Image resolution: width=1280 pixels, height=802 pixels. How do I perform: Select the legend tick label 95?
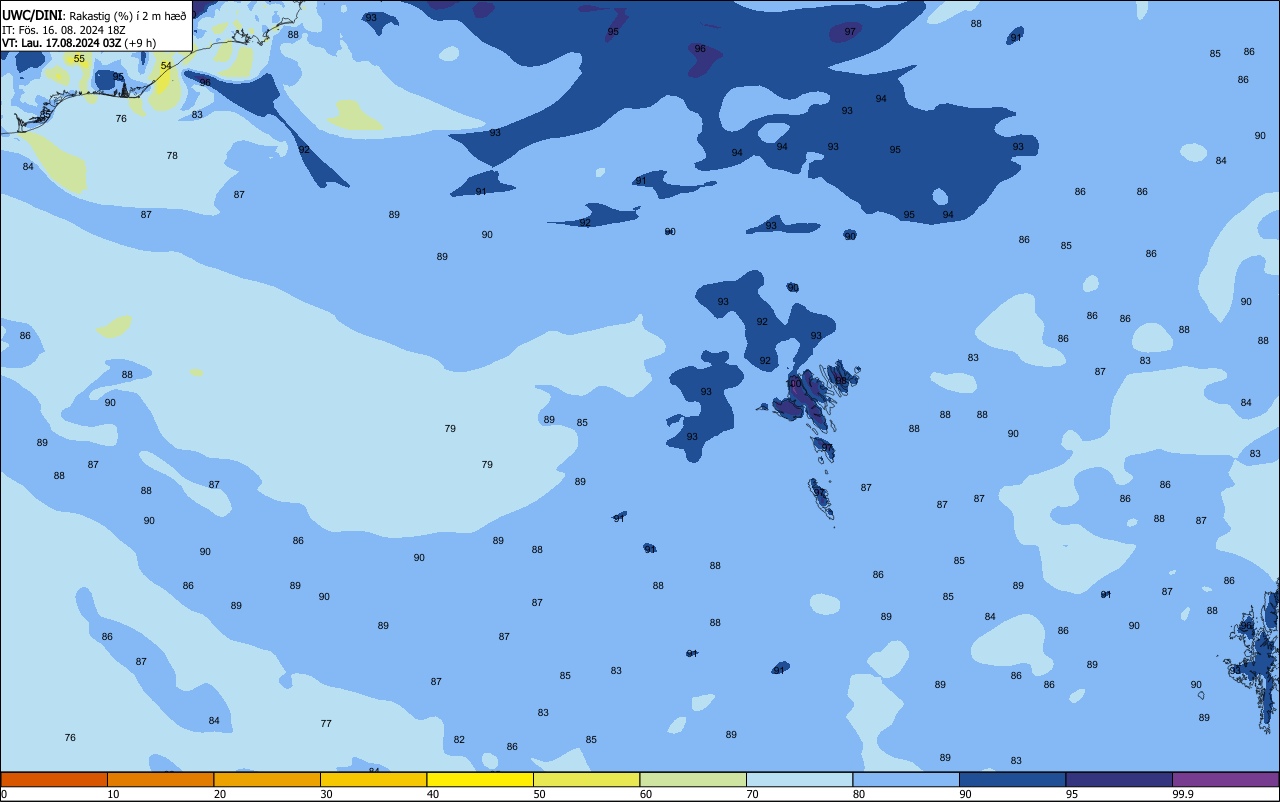1072,794
